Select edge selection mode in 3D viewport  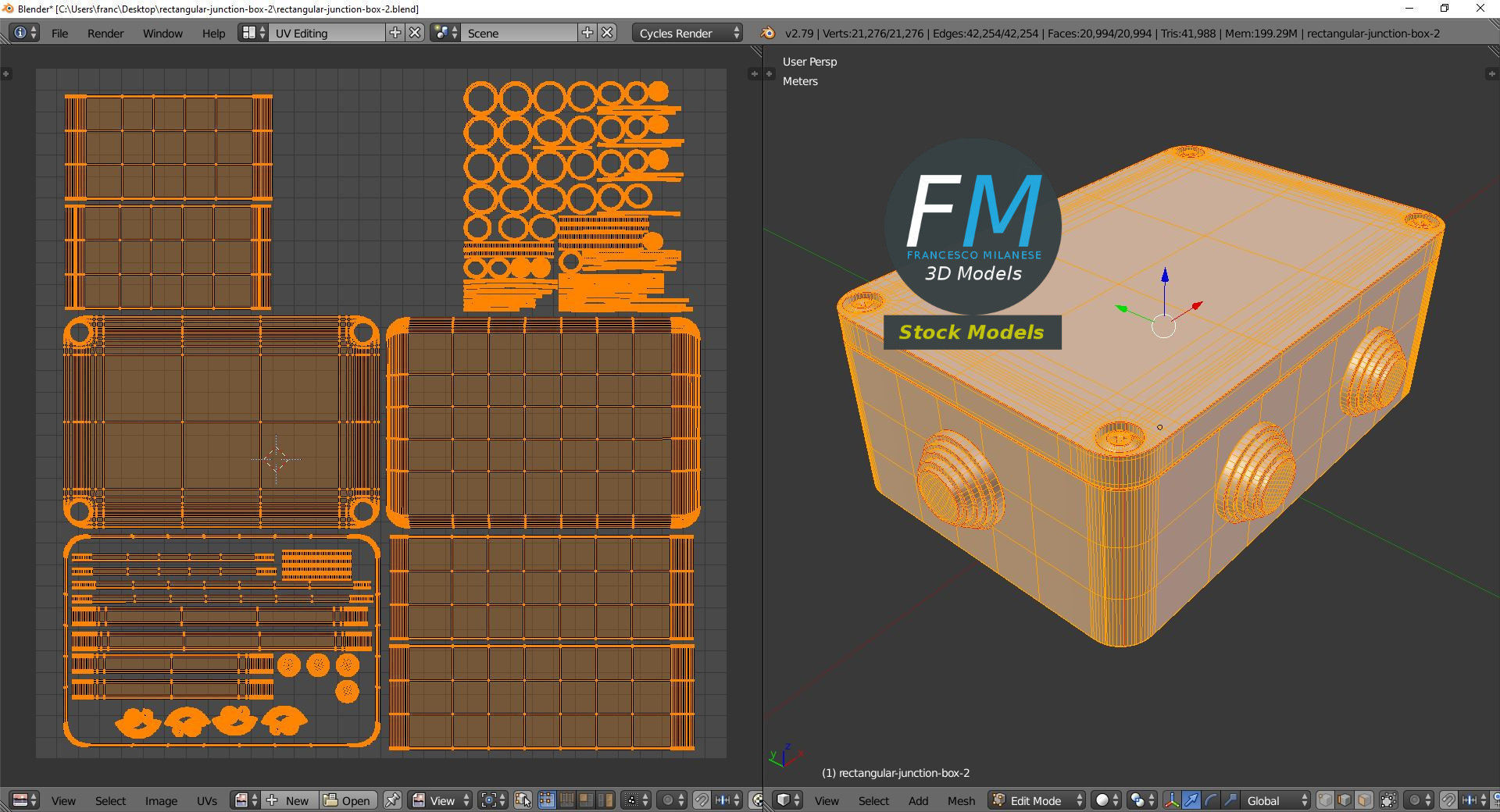coord(1344,800)
